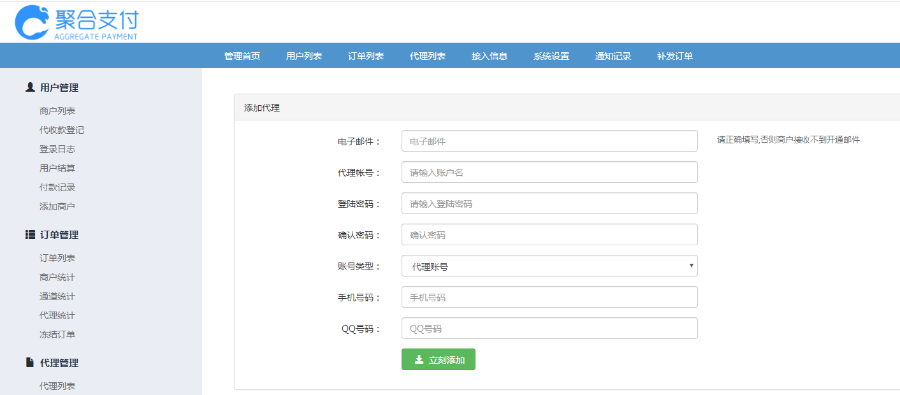Click the 订单管理 section heading
This screenshot has height=395, width=900.
point(59,234)
